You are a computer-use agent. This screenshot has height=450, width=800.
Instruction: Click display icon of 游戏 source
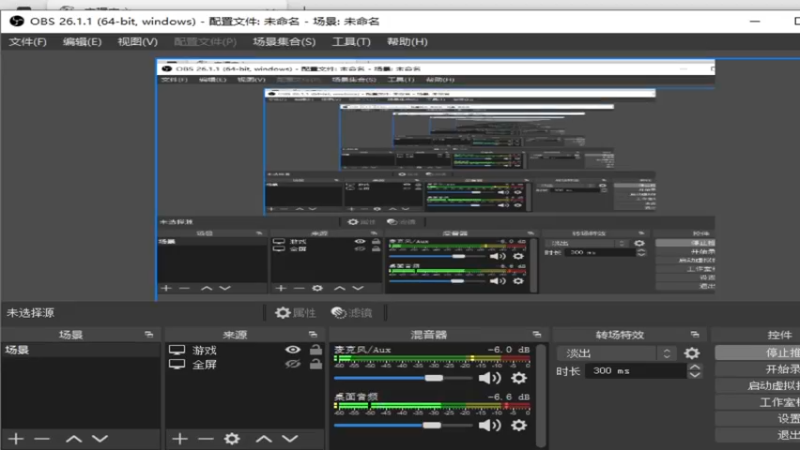tap(177, 350)
